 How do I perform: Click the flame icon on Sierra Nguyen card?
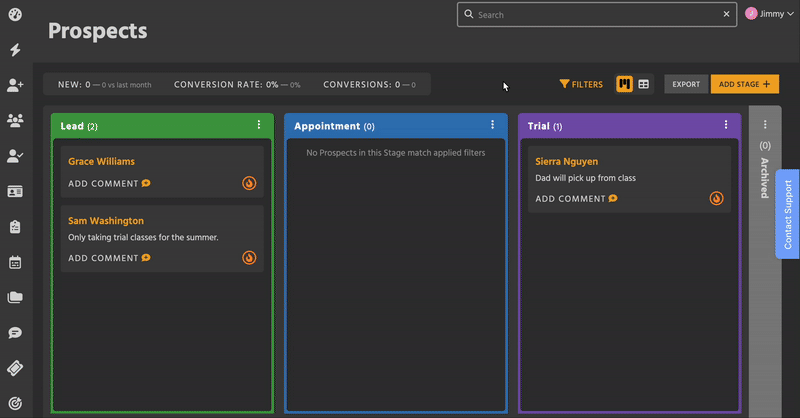[x=716, y=198]
